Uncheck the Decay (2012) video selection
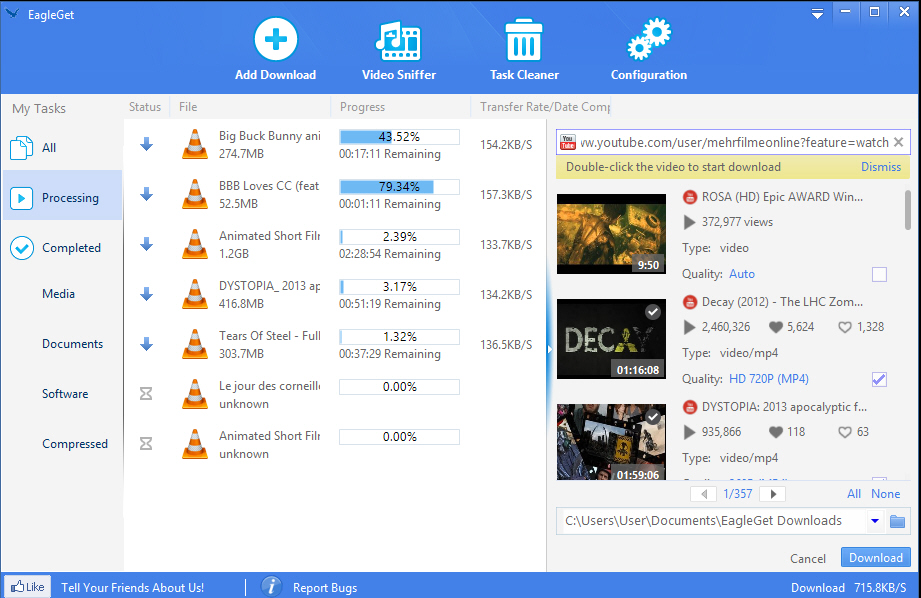The image size is (921, 598). pos(879,379)
